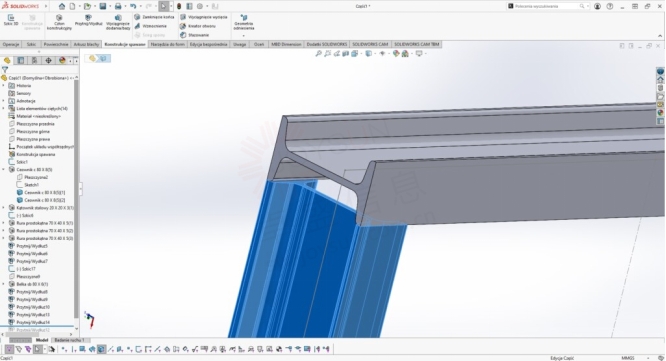This screenshot has height=361, width=666.
Task: Open the DisplayManager appearance sphere tab
Action: pos(62,60)
